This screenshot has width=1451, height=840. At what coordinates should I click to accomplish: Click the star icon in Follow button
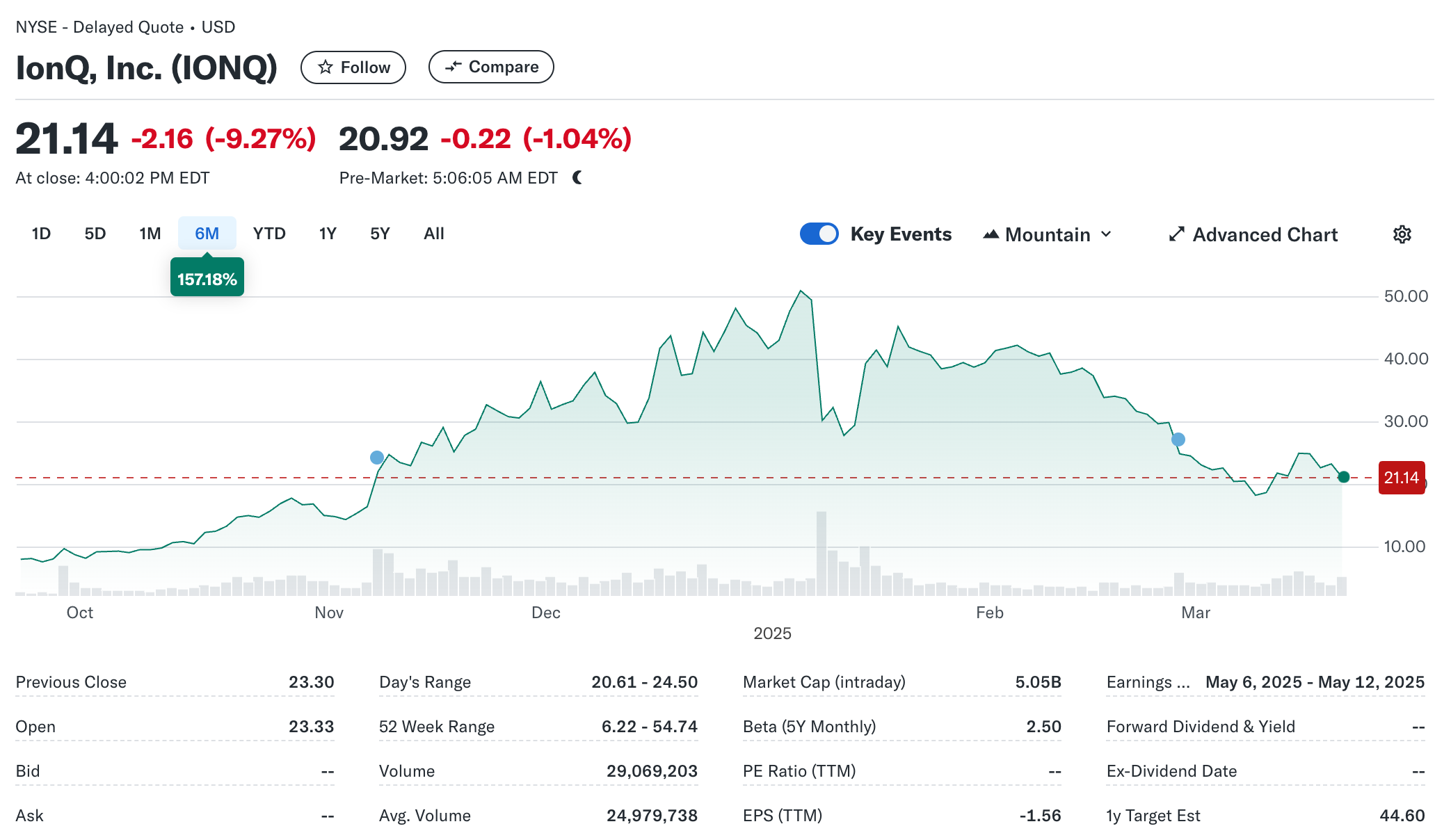325,67
